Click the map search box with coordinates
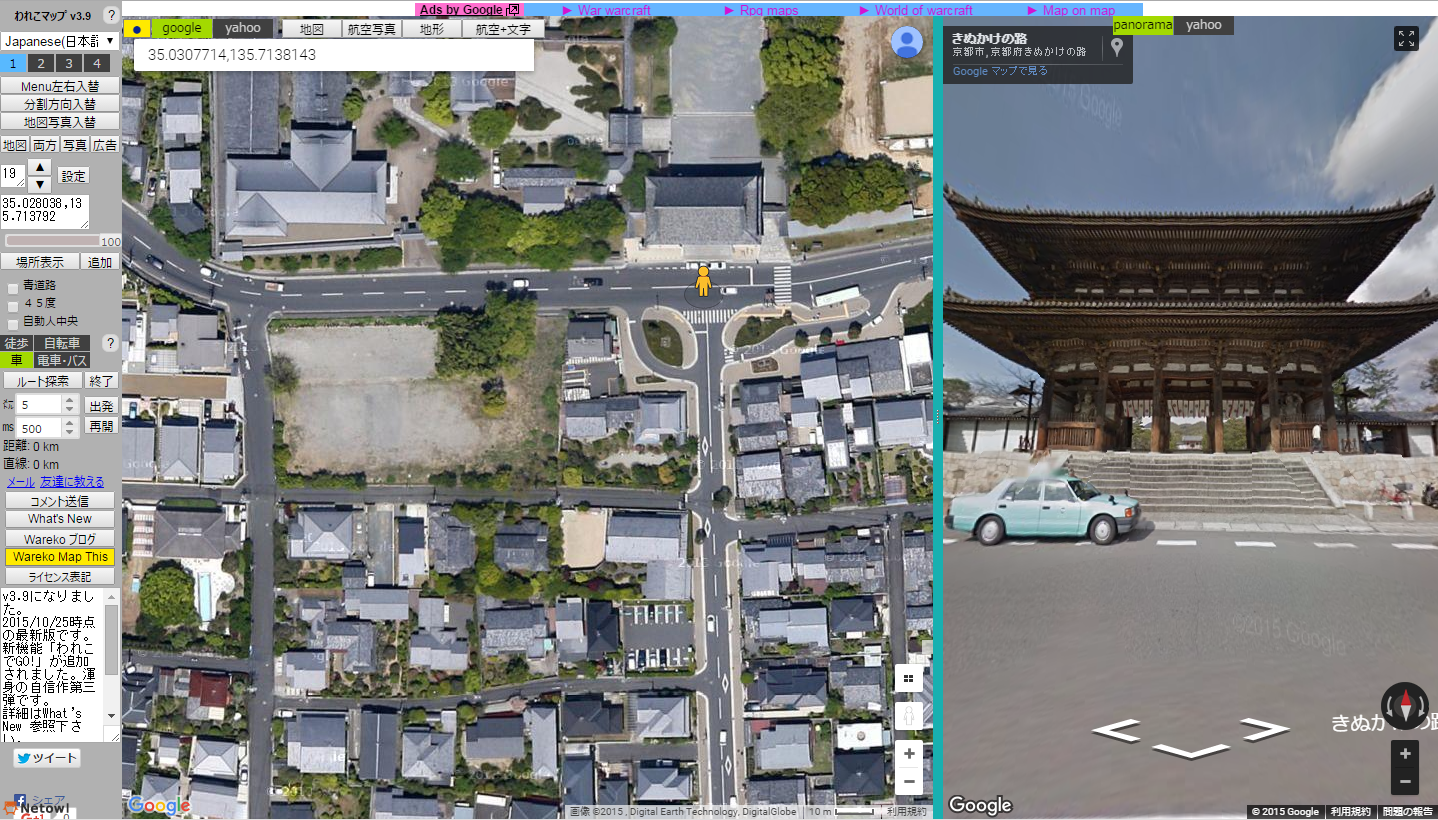This screenshot has height=820, width=1438. (x=334, y=55)
